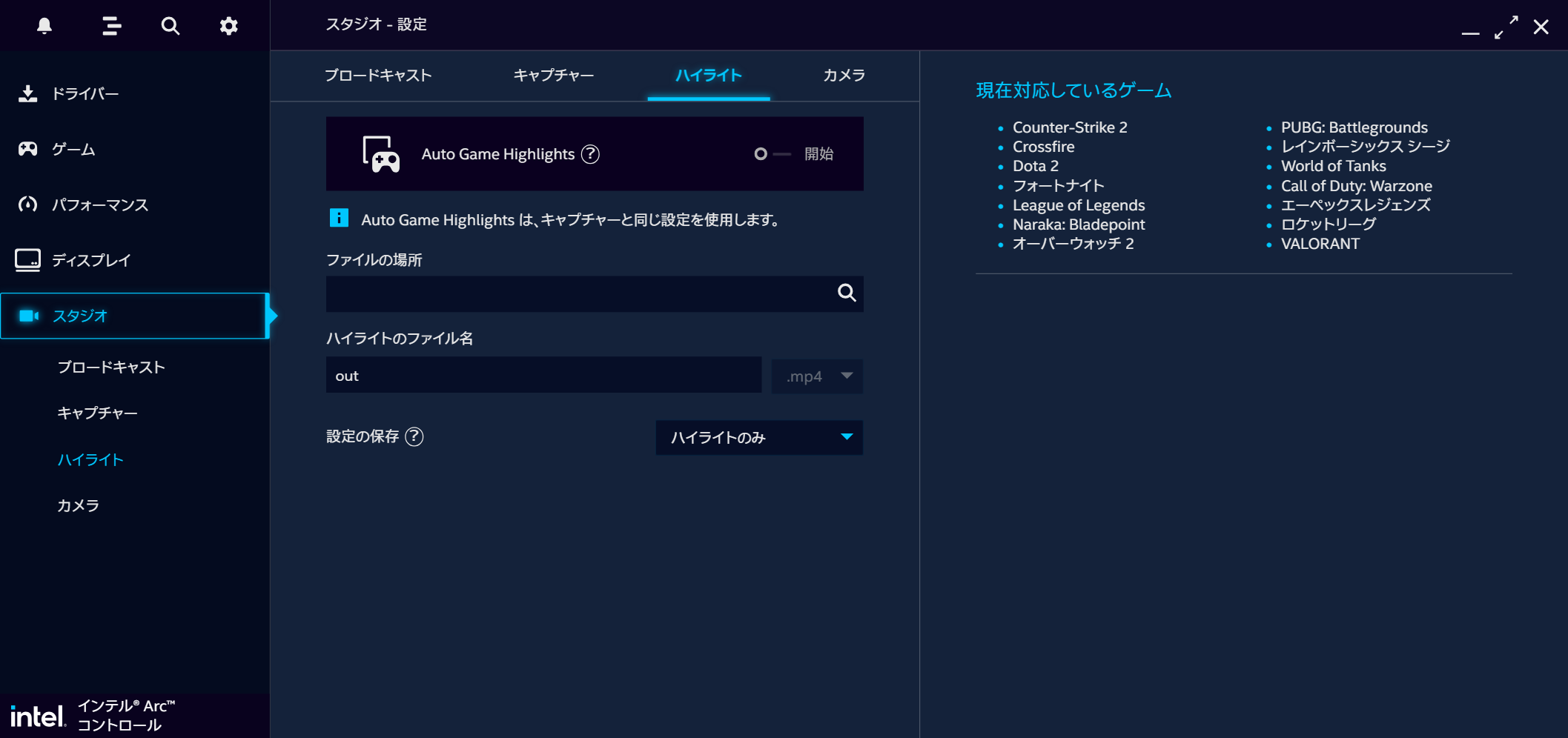
Task: Open help icon next to 設定の保存
Action: (x=414, y=436)
